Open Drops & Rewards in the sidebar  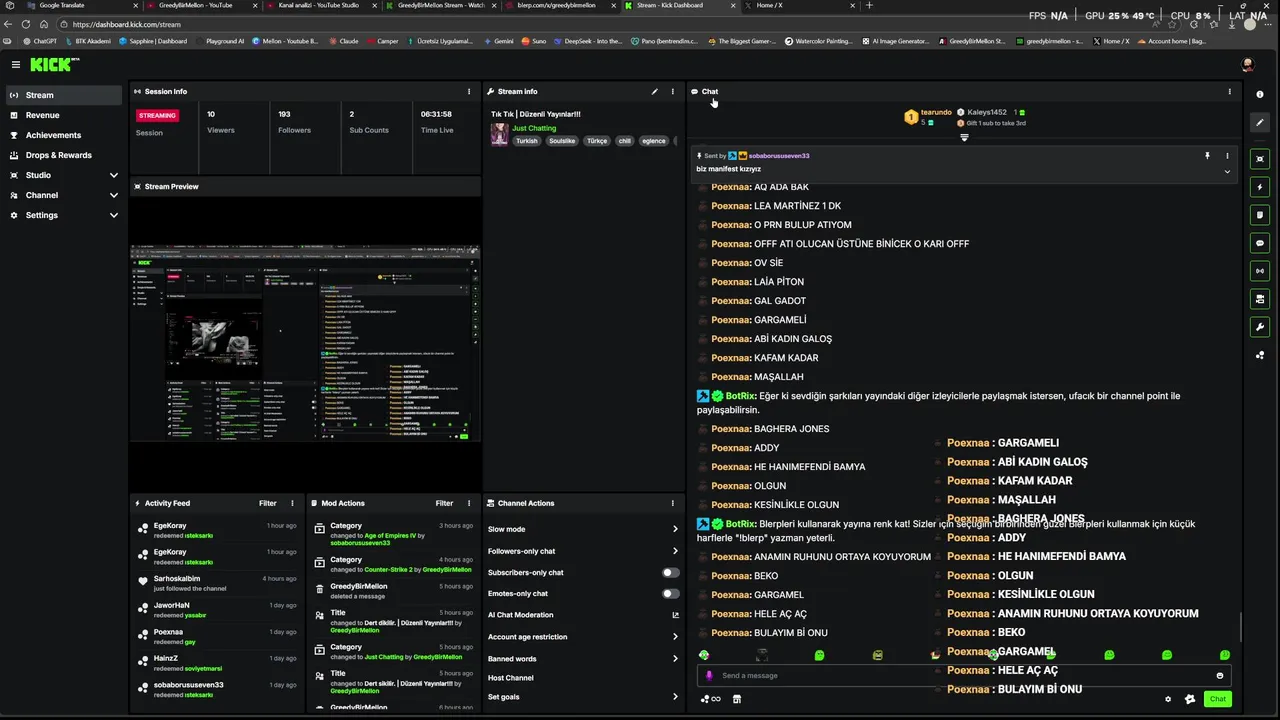pos(64,155)
